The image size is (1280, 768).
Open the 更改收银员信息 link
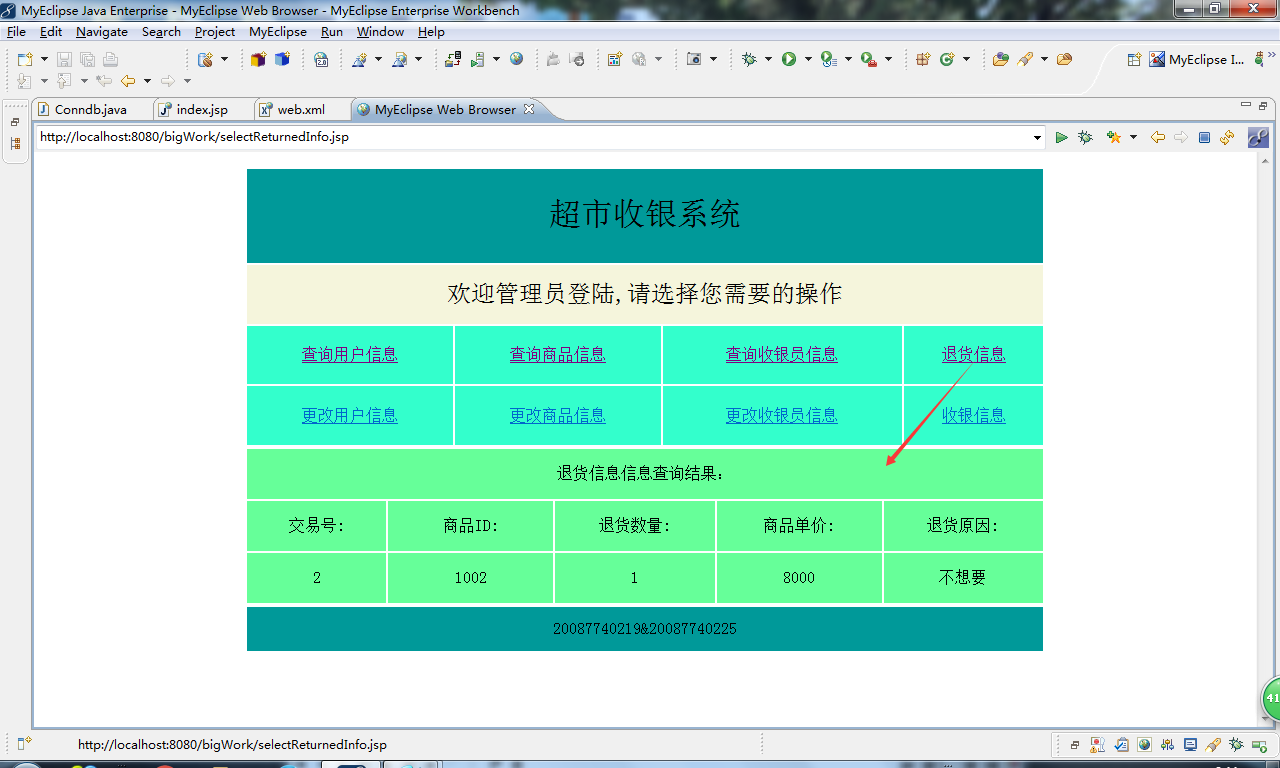[782, 415]
